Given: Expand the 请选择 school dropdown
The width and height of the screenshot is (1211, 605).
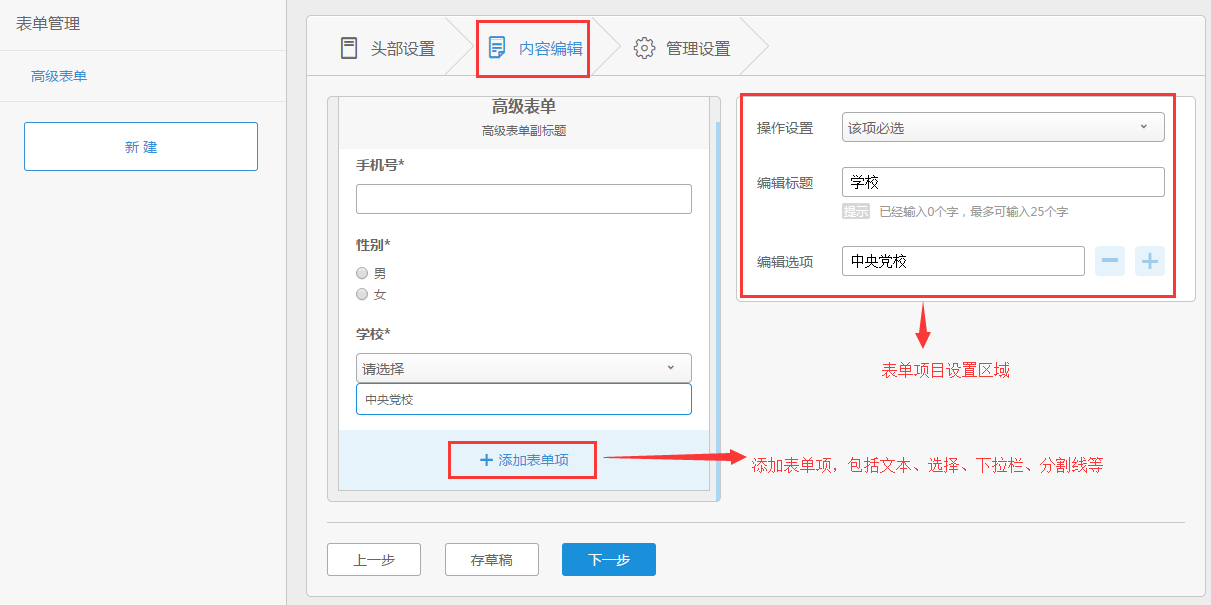Looking at the screenshot, I should point(523,368).
